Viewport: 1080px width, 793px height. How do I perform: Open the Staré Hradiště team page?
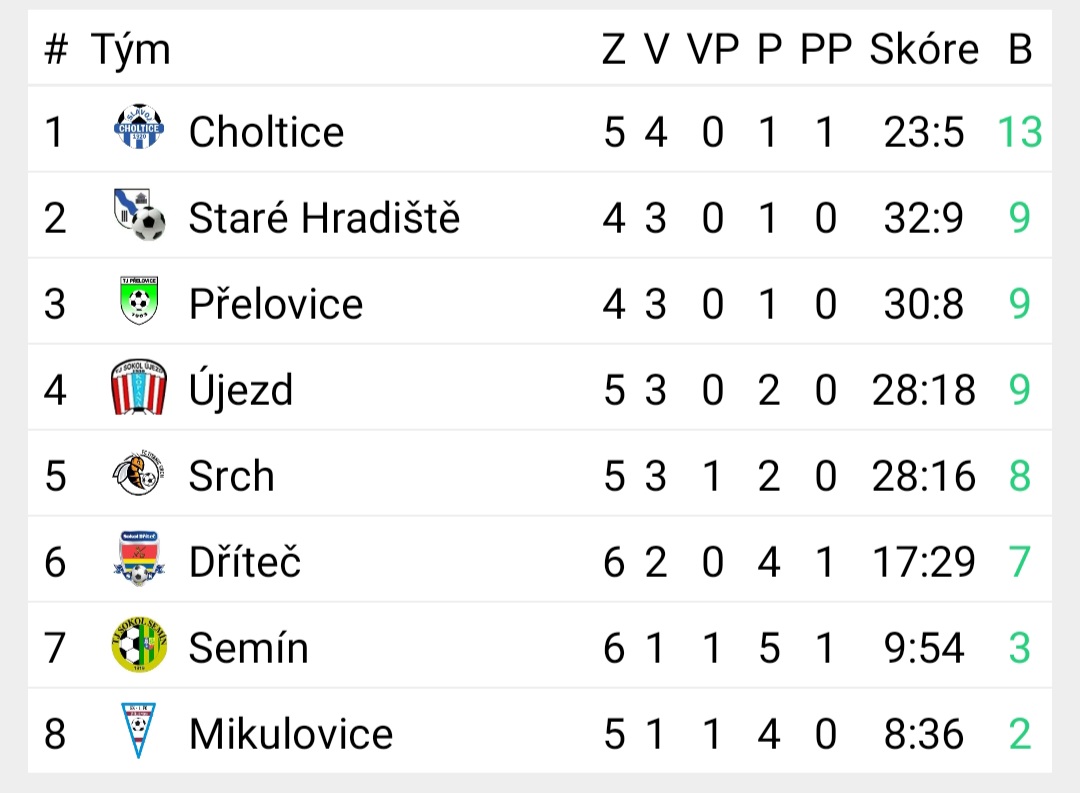[x=324, y=218]
